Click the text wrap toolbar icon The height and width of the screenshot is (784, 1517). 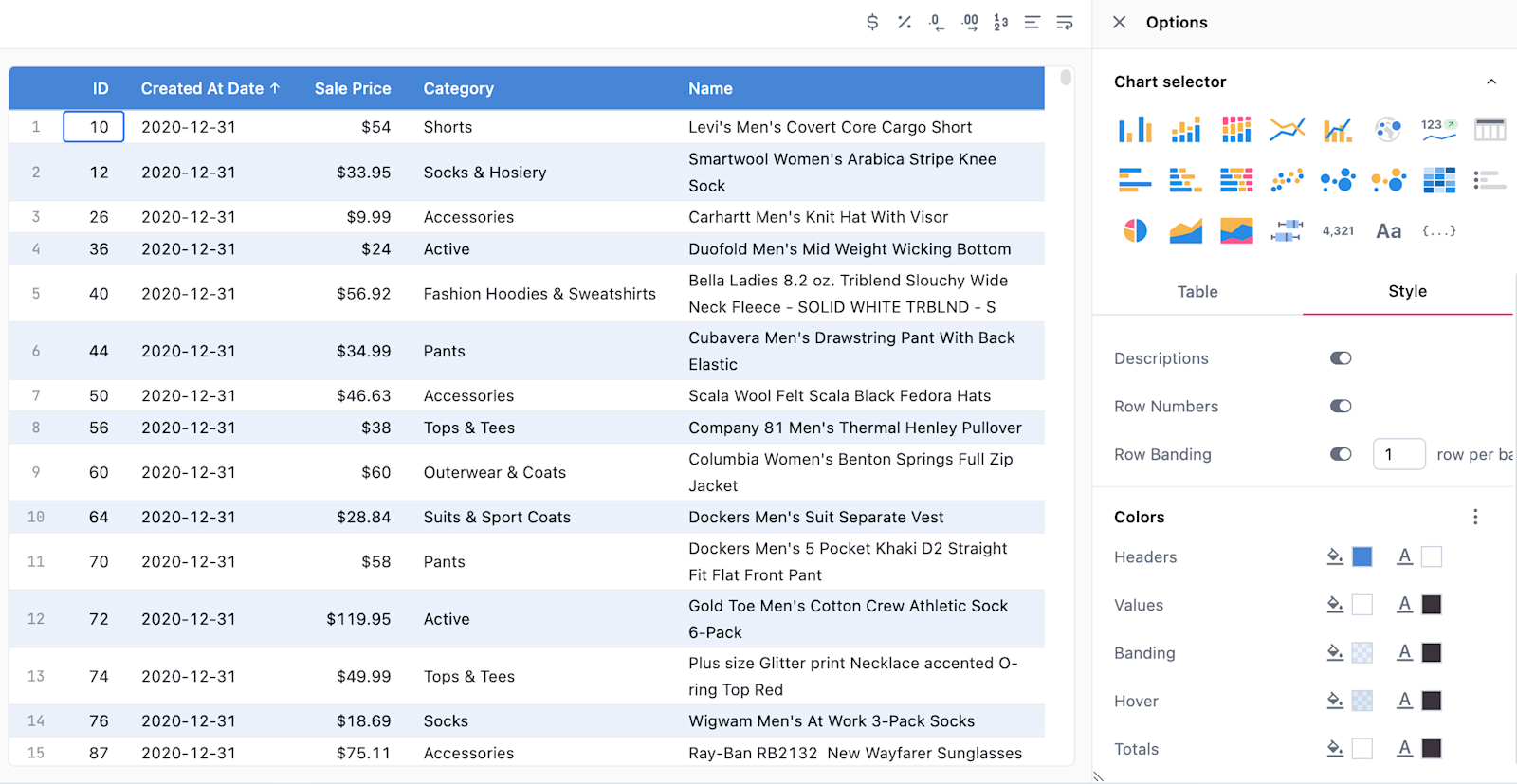1065,22
